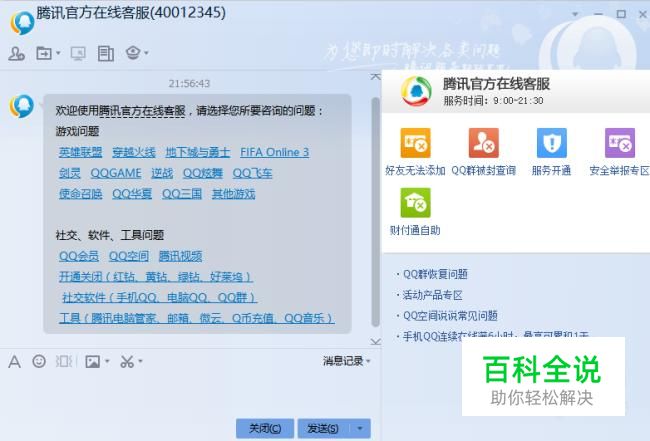Click the window shake icon
The height and width of the screenshot is (441, 650).
coord(64,361)
